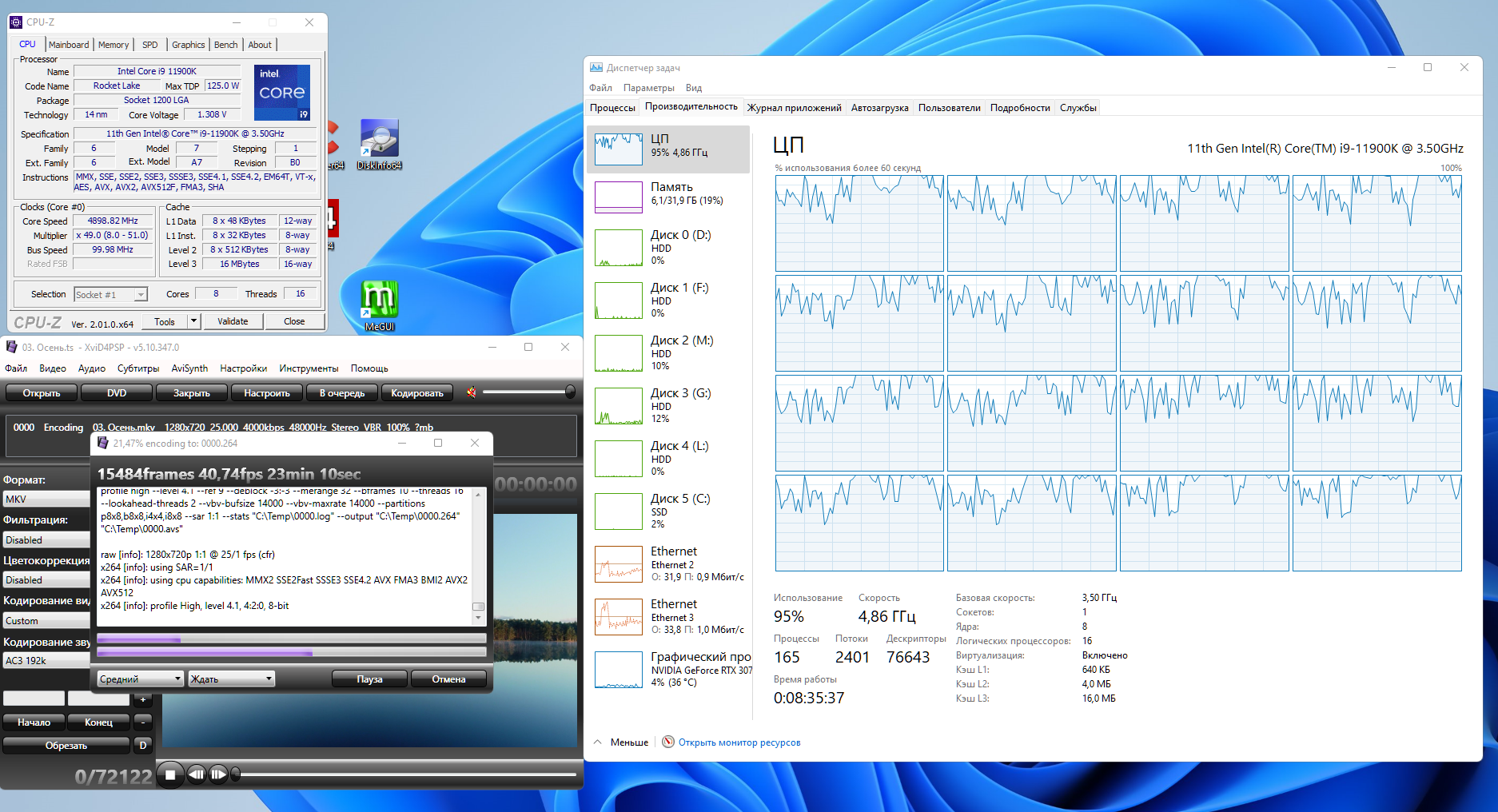The height and width of the screenshot is (812, 1498).
Task: Click the D button next to Обрезать
Action: (x=143, y=746)
